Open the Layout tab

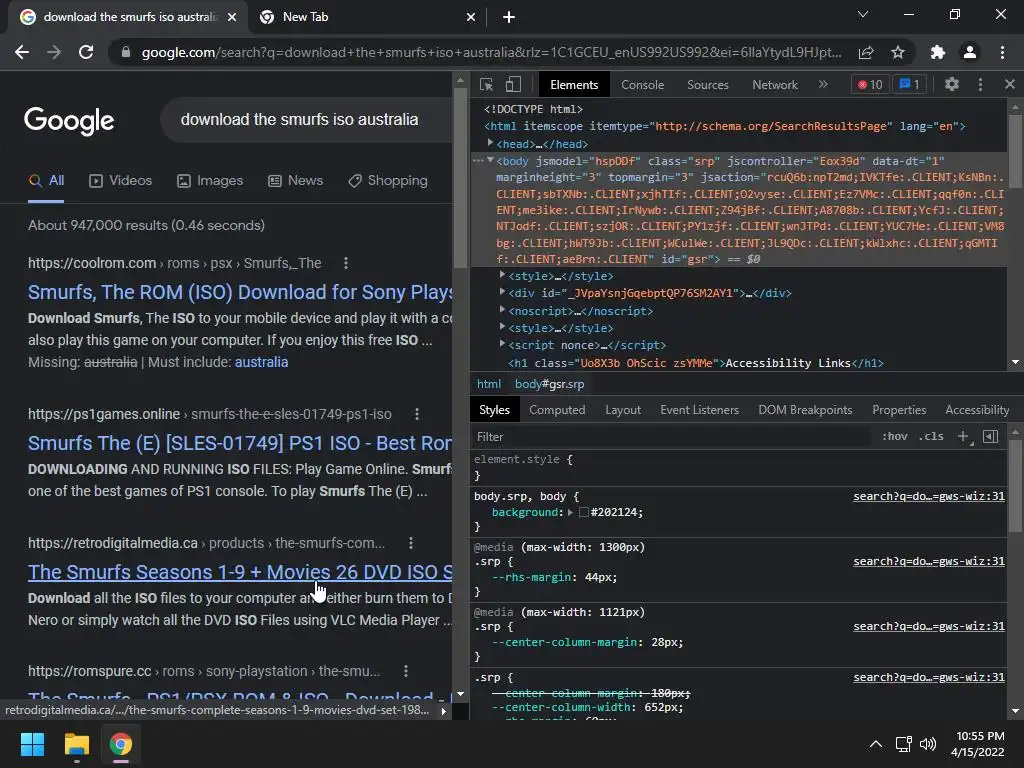[x=622, y=410]
